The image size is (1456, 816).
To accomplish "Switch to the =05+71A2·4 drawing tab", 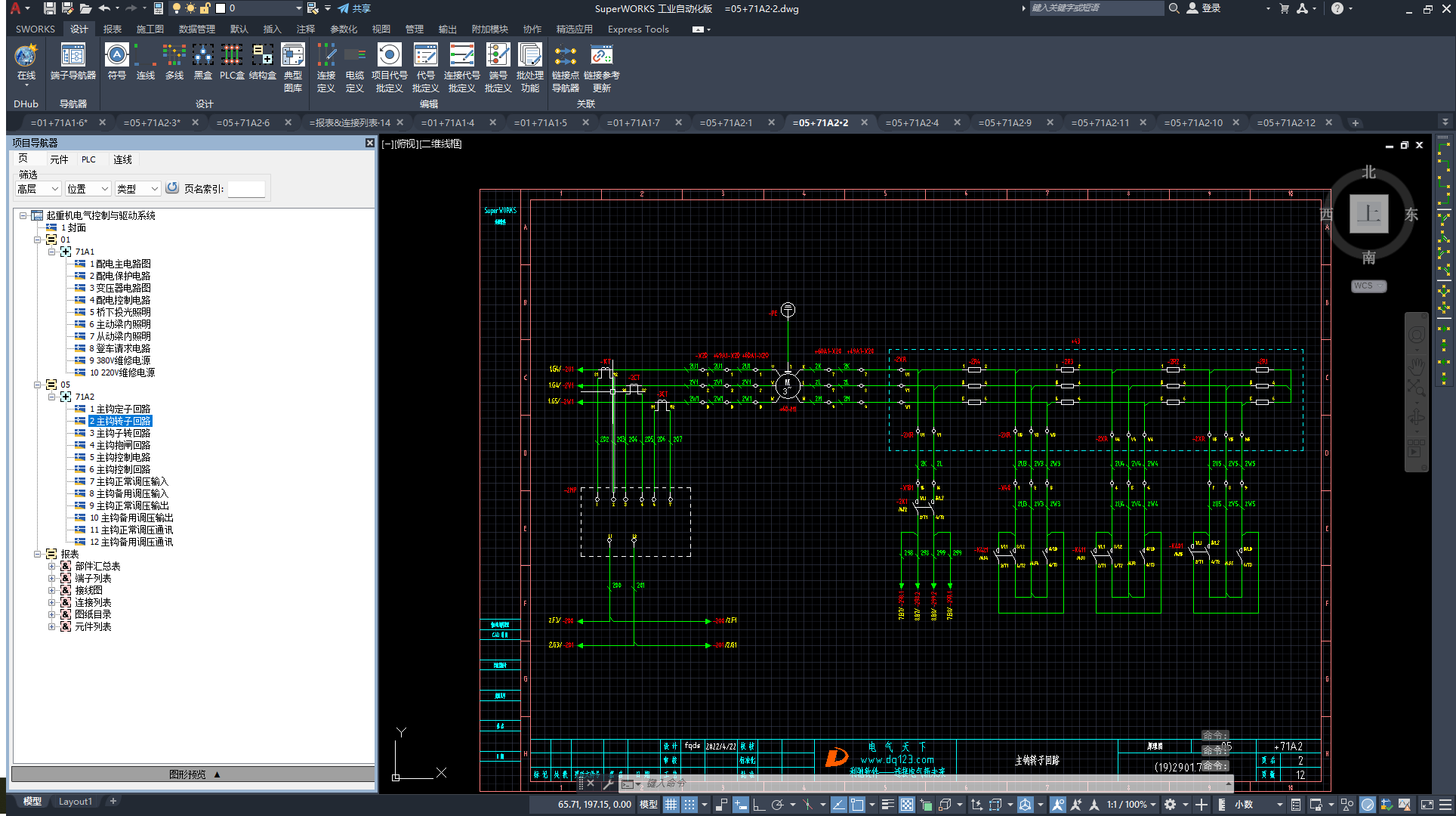I will (912, 122).
